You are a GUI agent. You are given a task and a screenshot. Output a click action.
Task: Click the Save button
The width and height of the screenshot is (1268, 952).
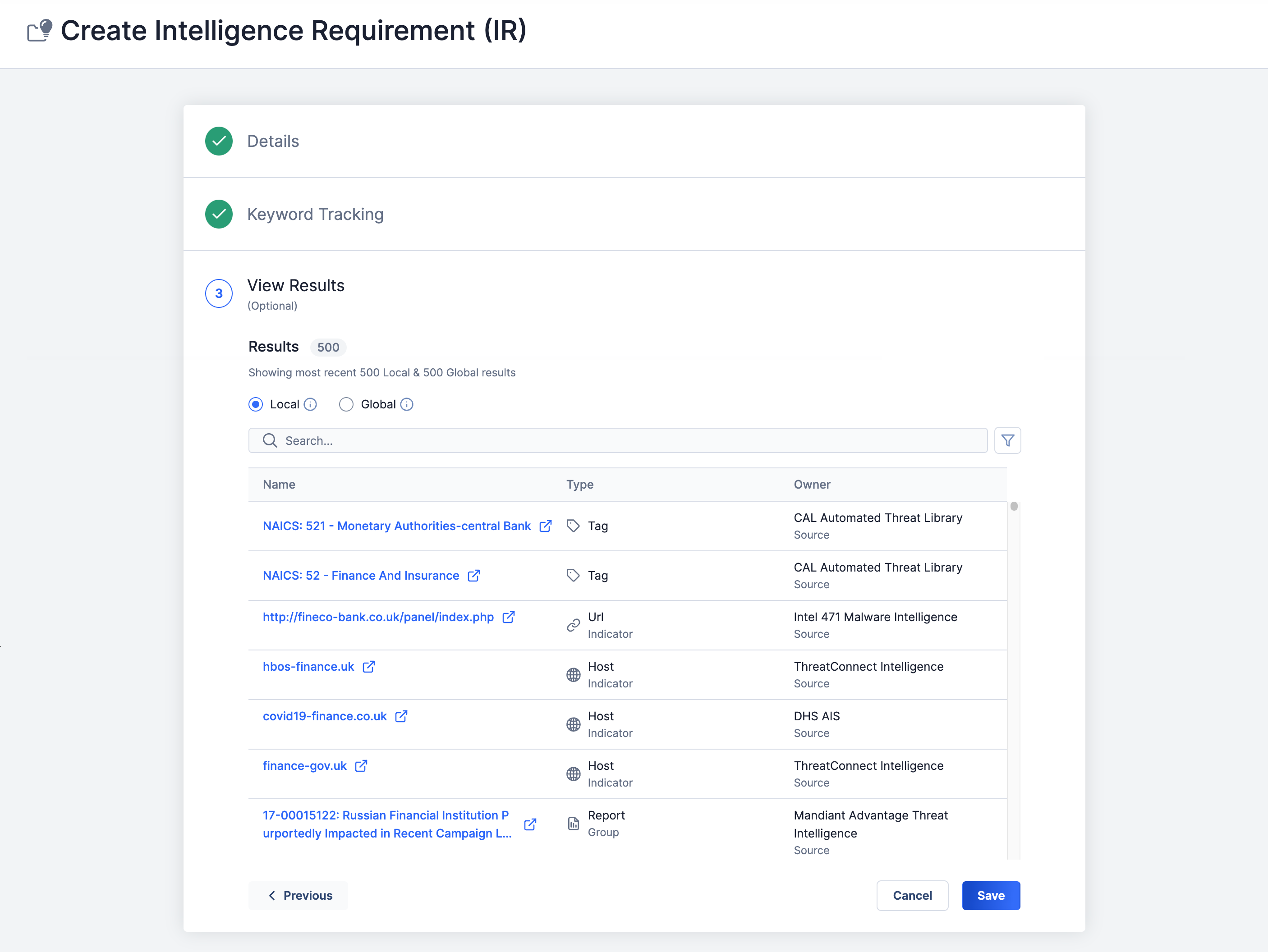pos(991,895)
